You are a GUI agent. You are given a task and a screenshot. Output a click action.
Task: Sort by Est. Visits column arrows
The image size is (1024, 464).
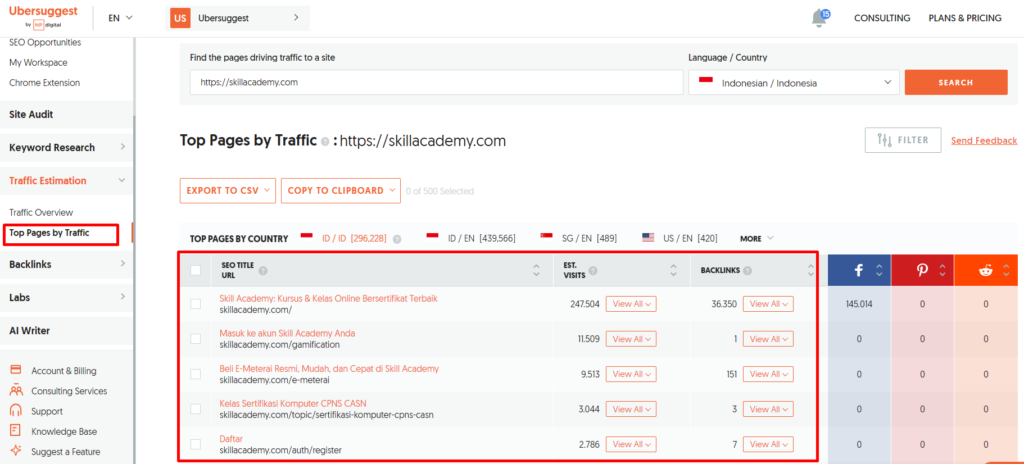click(673, 270)
